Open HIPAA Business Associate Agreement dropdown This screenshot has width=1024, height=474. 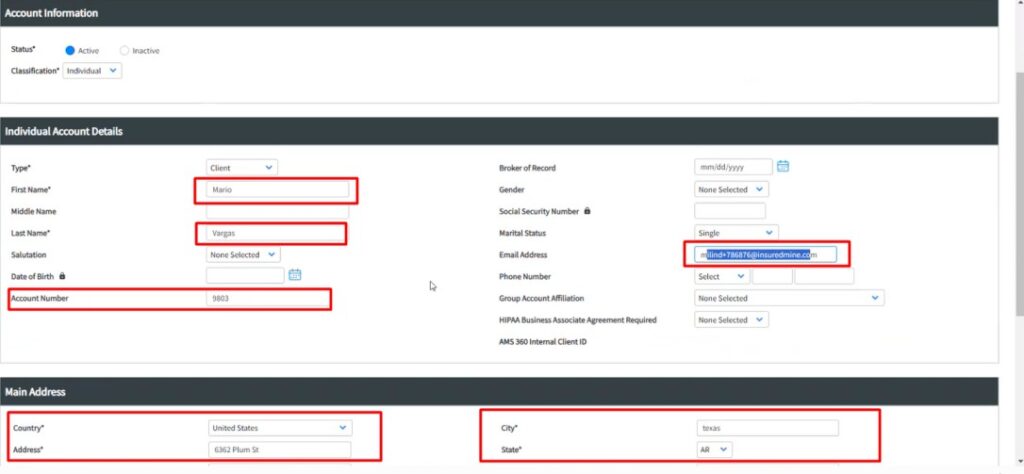coord(731,320)
